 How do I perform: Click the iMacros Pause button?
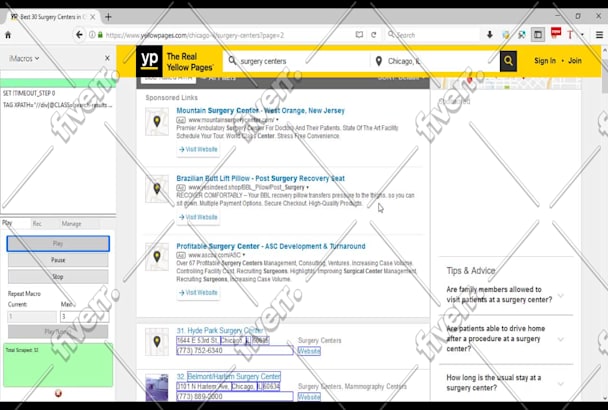click(58, 260)
